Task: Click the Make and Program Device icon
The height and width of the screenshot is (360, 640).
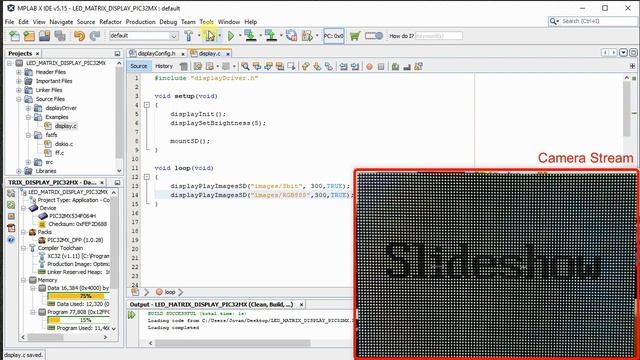Action: pyautogui.click(x=251, y=36)
